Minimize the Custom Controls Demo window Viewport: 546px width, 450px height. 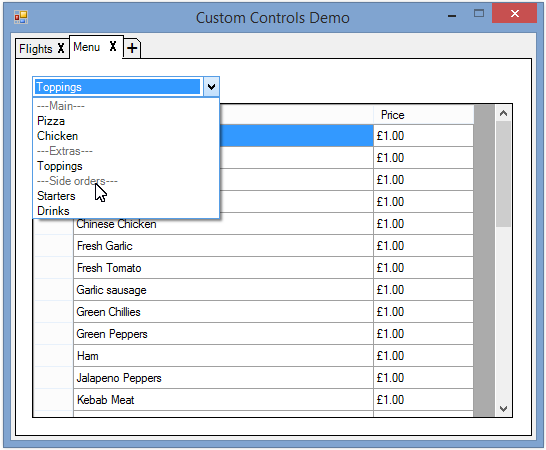pos(452,15)
